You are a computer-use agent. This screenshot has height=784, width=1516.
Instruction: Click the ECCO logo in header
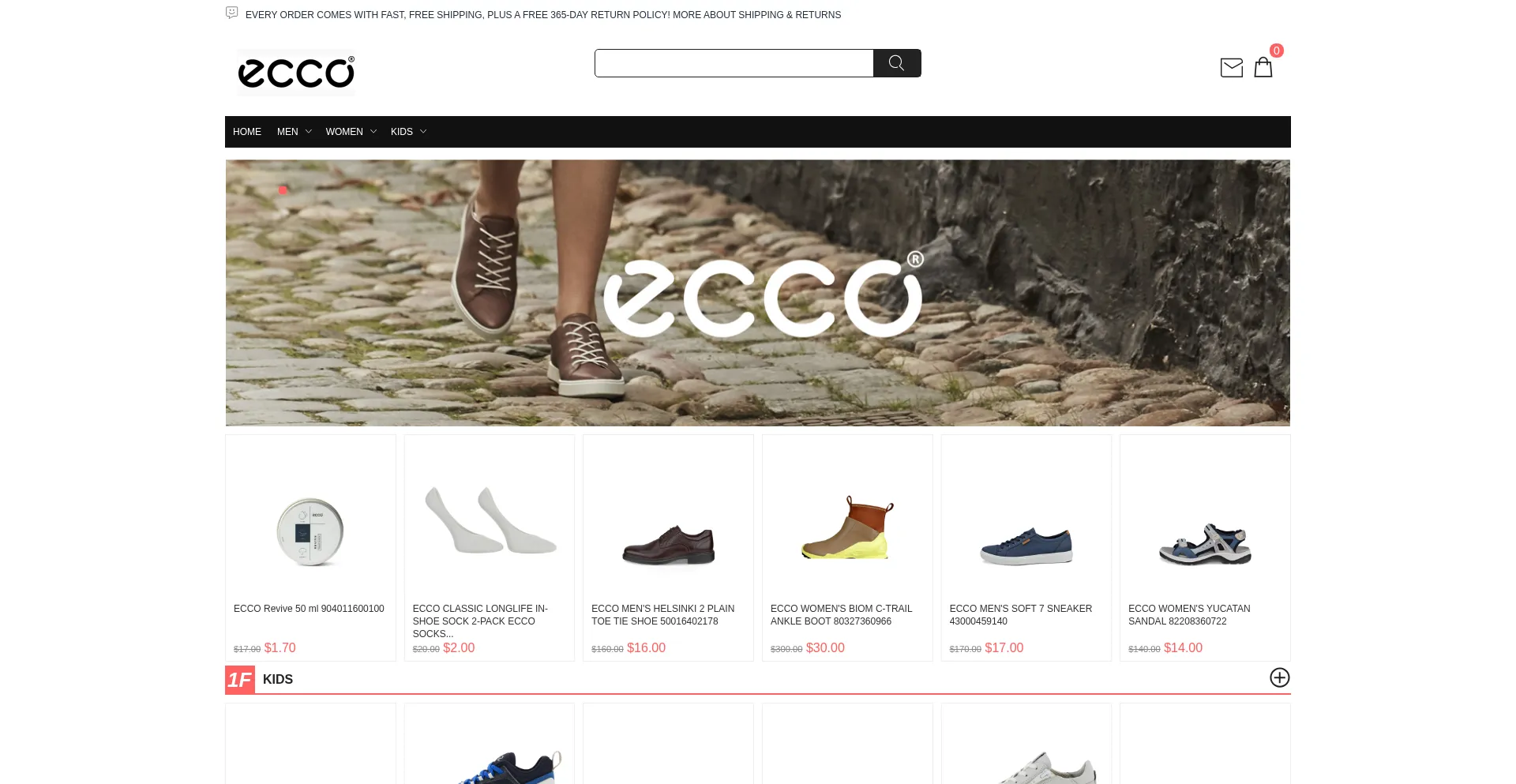tap(296, 73)
